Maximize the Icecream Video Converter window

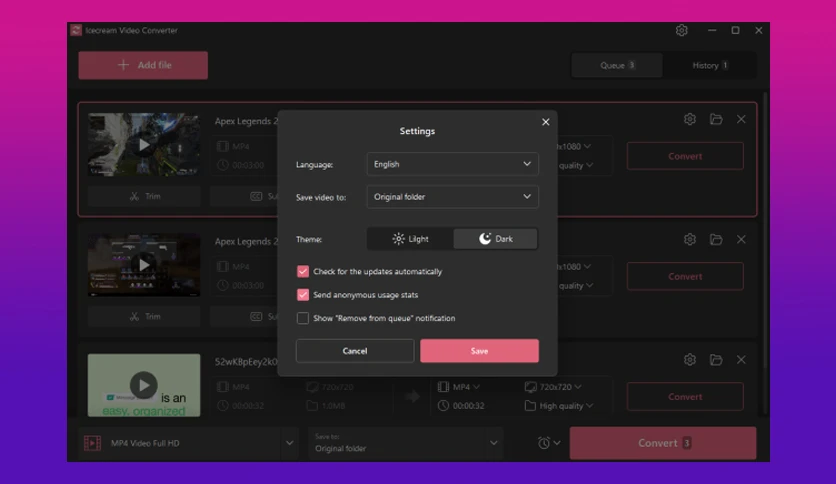click(x=735, y=30)
